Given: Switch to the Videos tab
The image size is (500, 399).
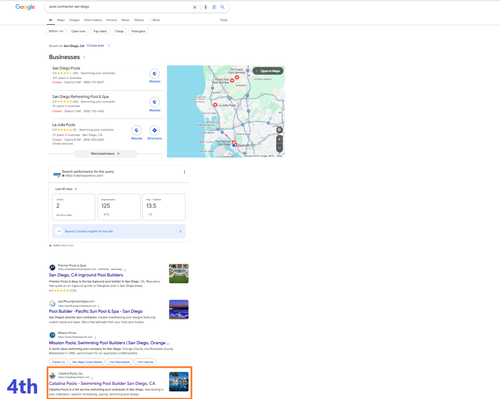Looking at the screenshot, I should pos(139,20).
